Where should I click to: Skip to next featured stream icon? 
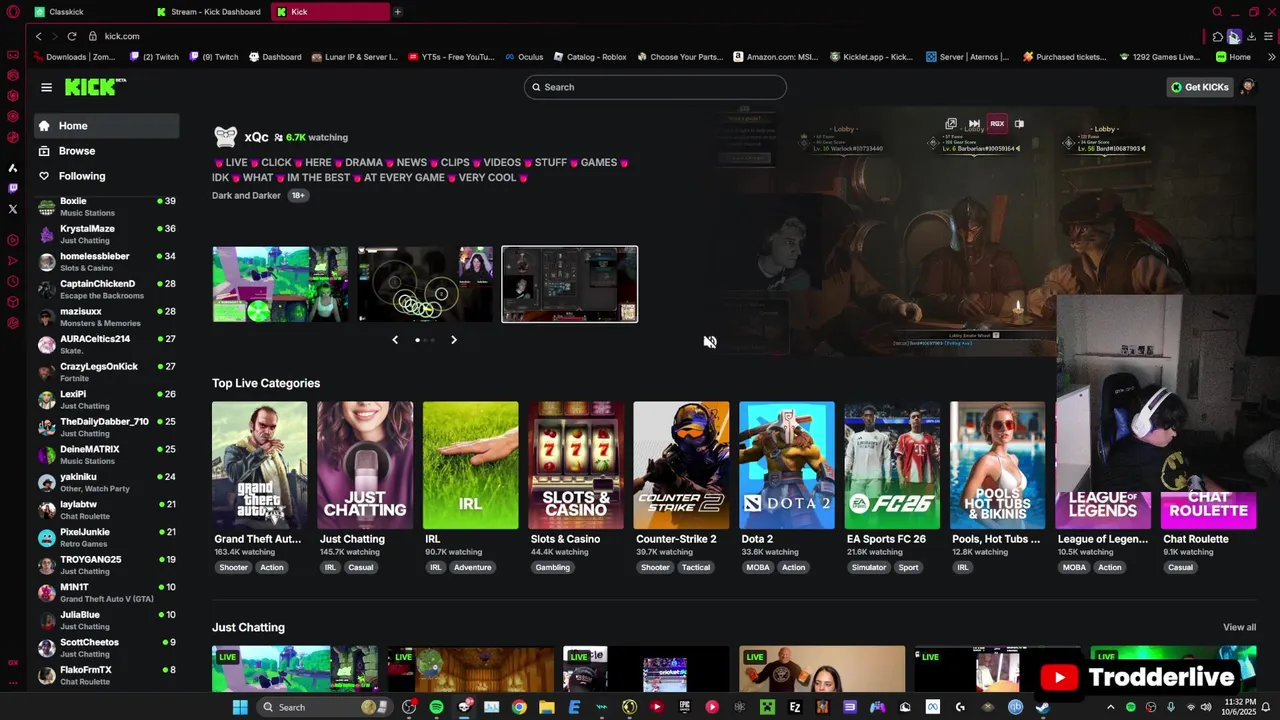point(974,124)
